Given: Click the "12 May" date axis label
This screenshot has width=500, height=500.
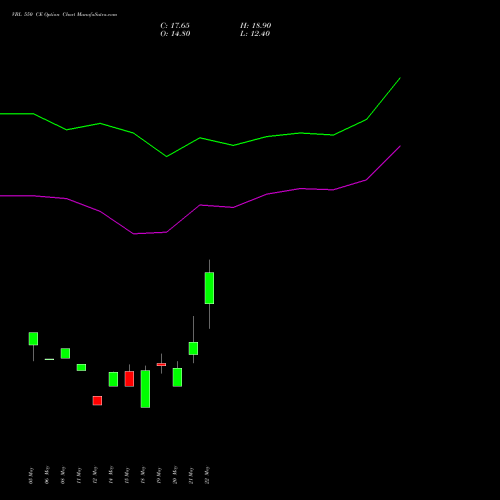Looking at the screenshot, I should coord(95,475).
